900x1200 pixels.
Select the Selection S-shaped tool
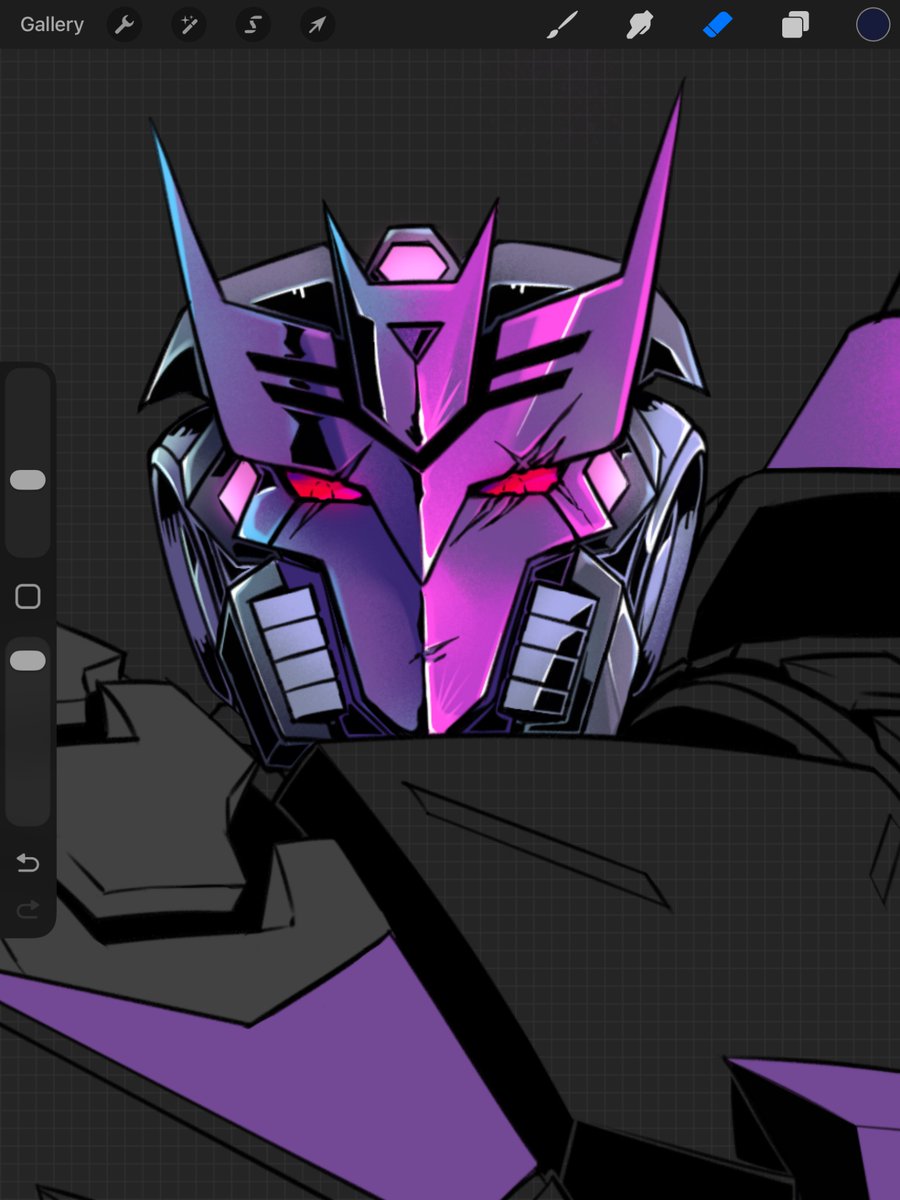(x=252, y=25)
